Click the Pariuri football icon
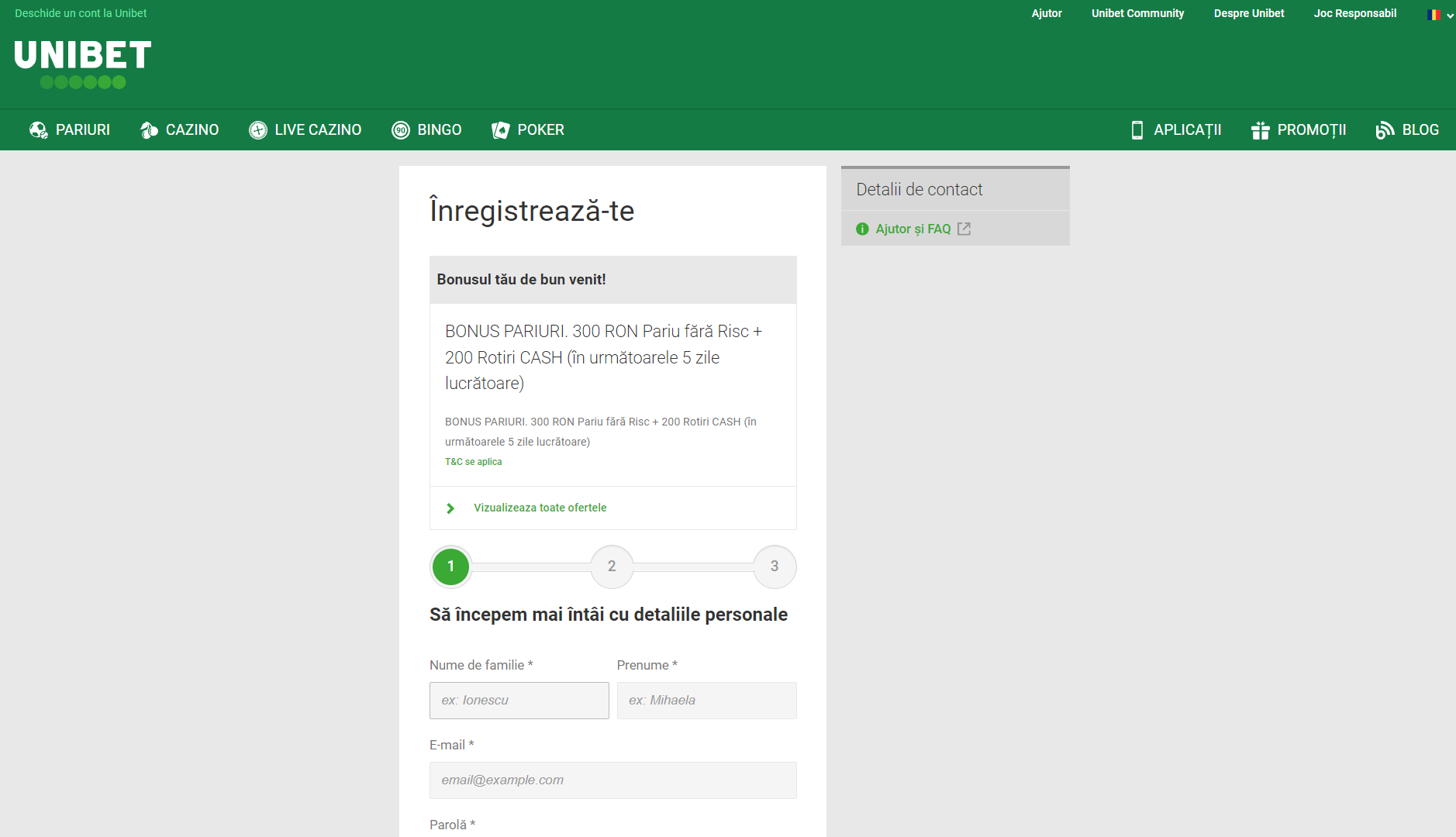Screen dimensions: 1456x837 point(38,130)
